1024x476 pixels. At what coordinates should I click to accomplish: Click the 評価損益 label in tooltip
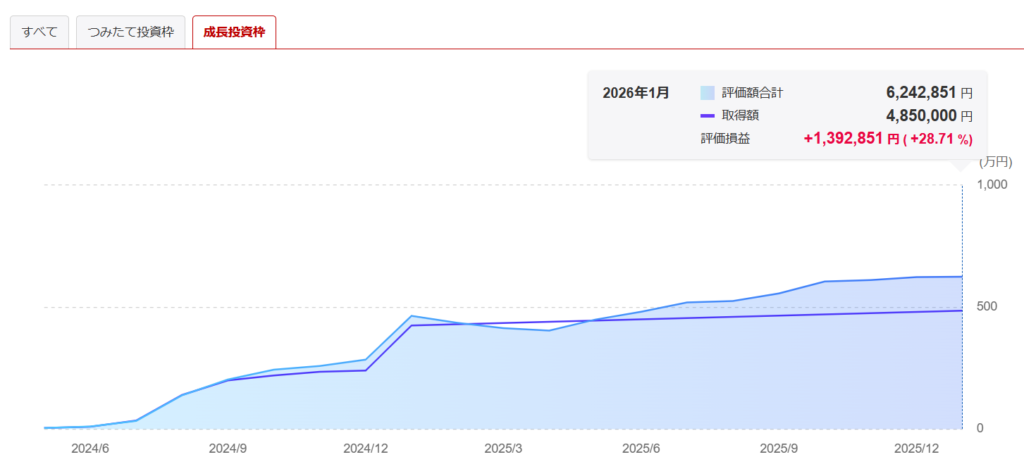coord(725,139)
